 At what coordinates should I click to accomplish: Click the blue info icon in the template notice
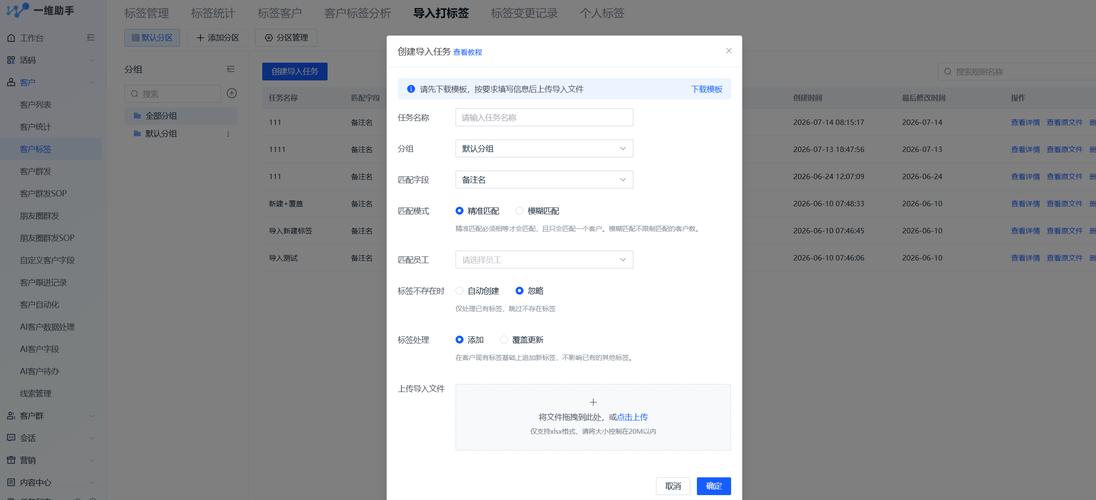pyautogui.click(x=411, y=90)
